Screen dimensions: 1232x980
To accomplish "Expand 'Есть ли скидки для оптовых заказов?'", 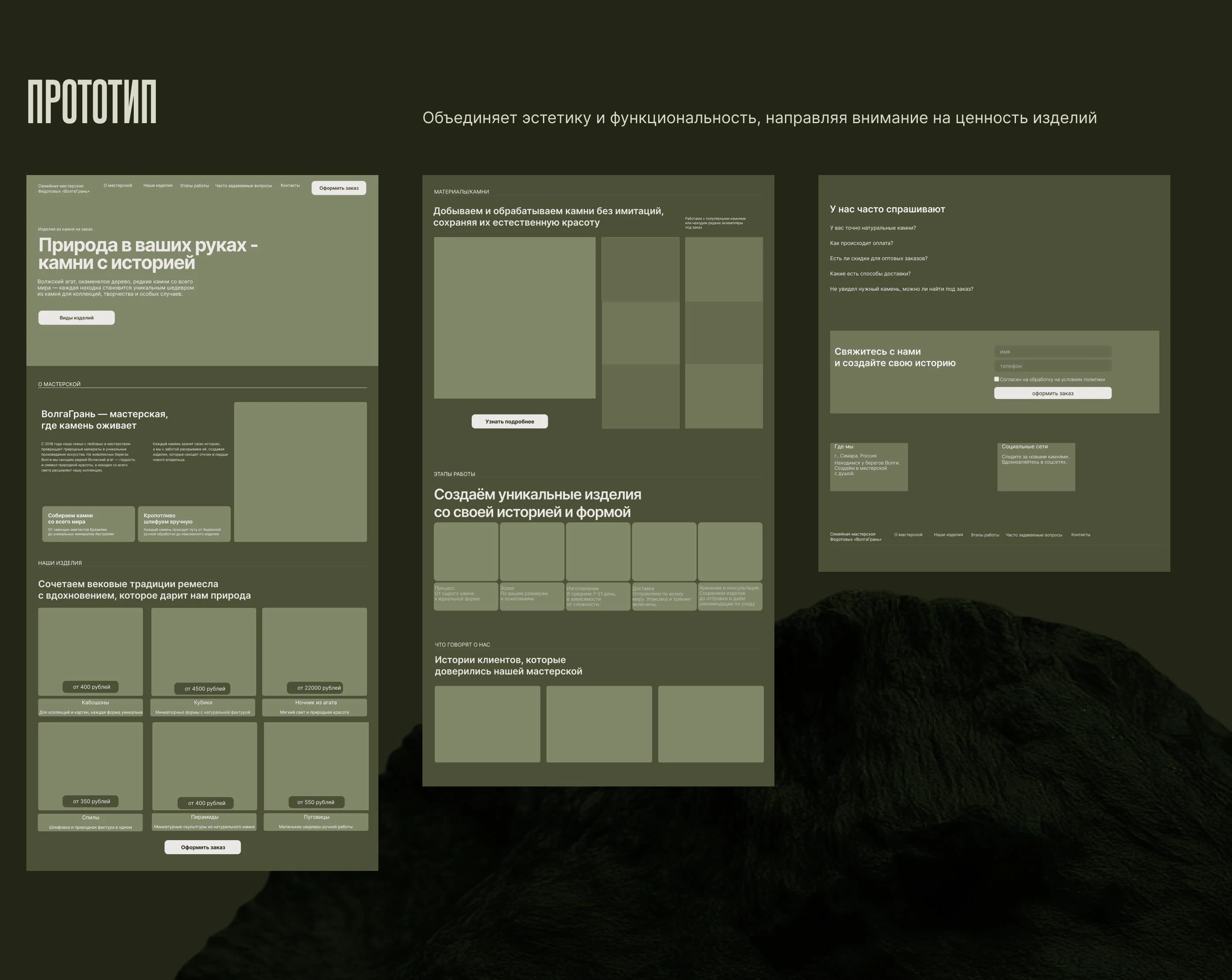I will [878, 258].
